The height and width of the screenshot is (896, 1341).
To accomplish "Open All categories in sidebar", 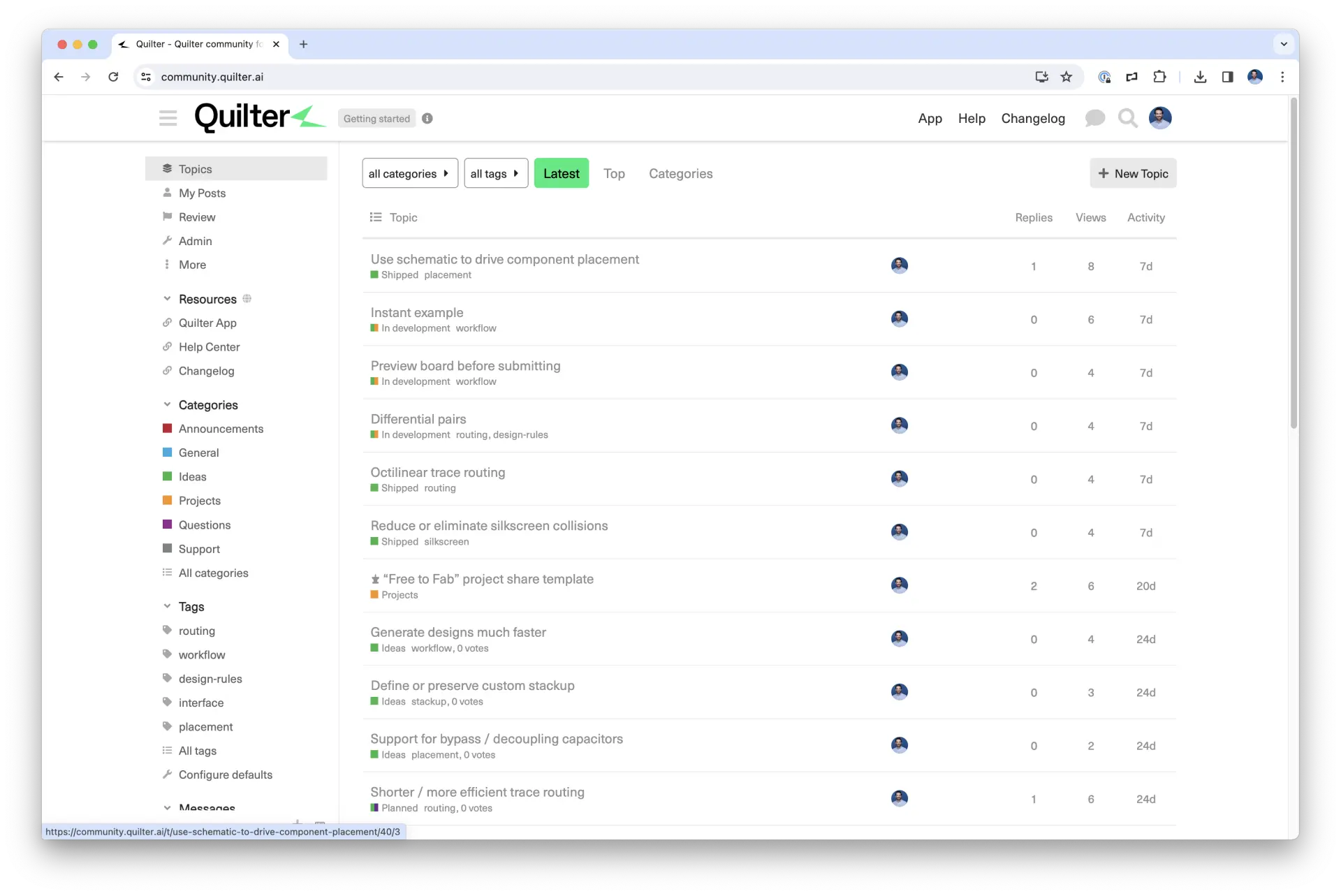I will tap(213, 573).
